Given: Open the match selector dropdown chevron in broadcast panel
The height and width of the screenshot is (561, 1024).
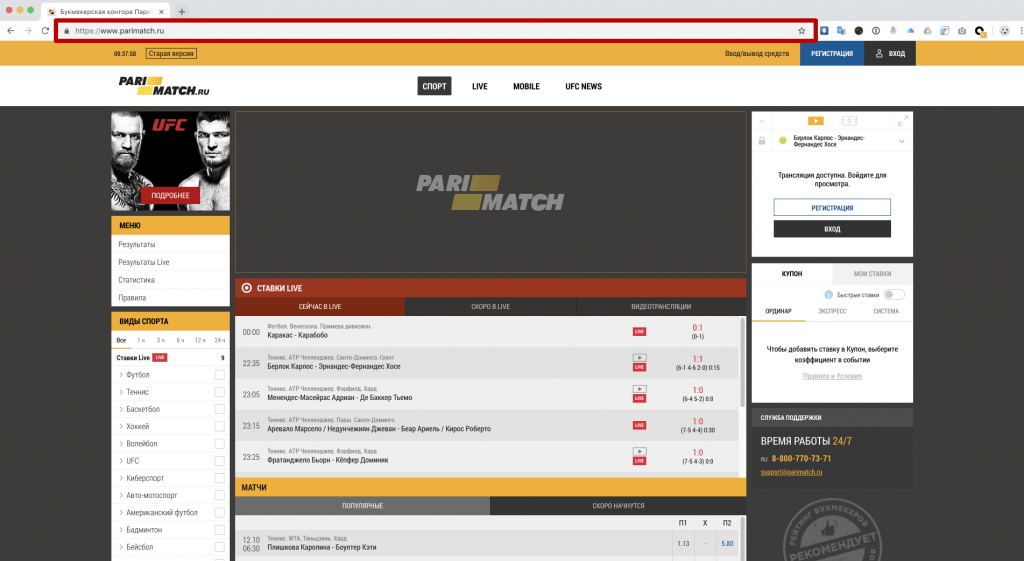Looking at the screenshot, I should (x=901, y=141).
